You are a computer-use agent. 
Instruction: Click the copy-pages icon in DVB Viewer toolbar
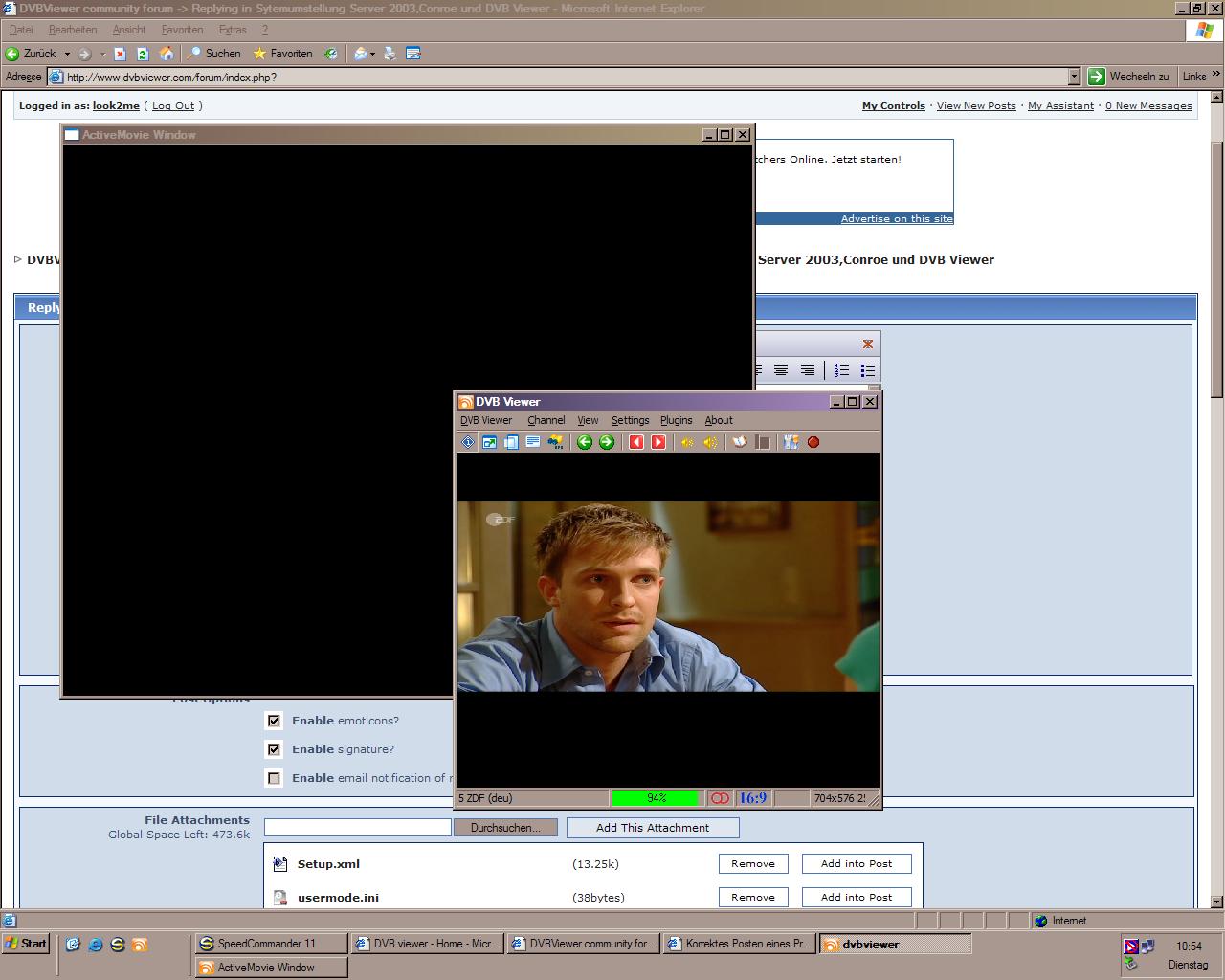pyautogui.click(x=511, y=442)
